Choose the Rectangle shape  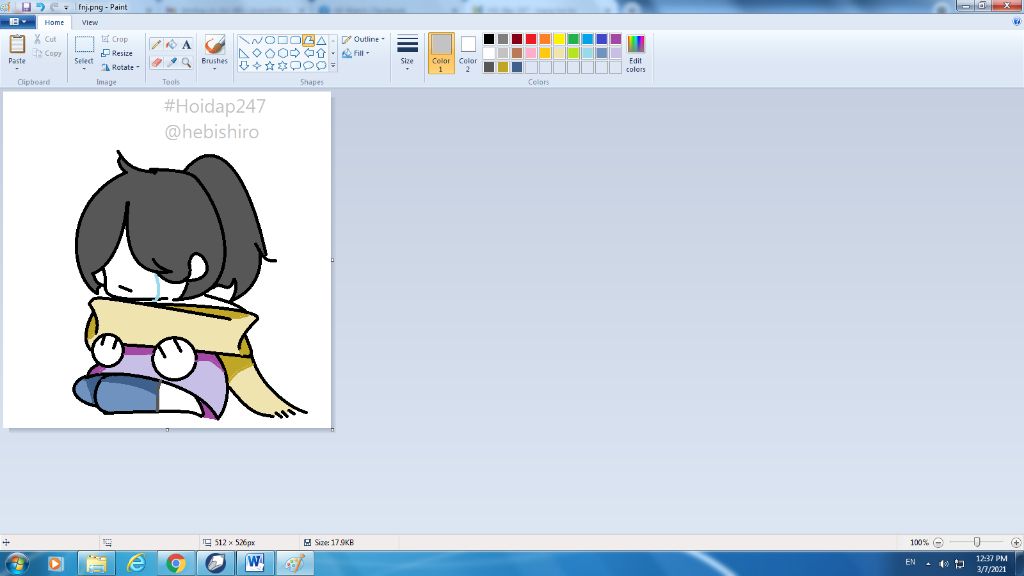coord(283,40)
